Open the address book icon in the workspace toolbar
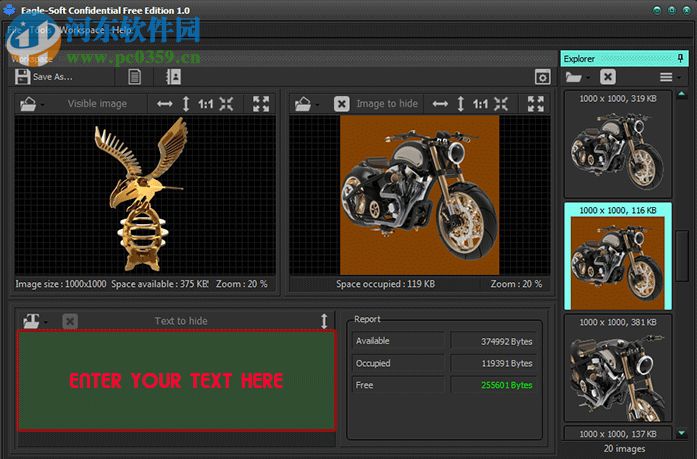The width and height of the screenshot is (697, 459). 173,77
